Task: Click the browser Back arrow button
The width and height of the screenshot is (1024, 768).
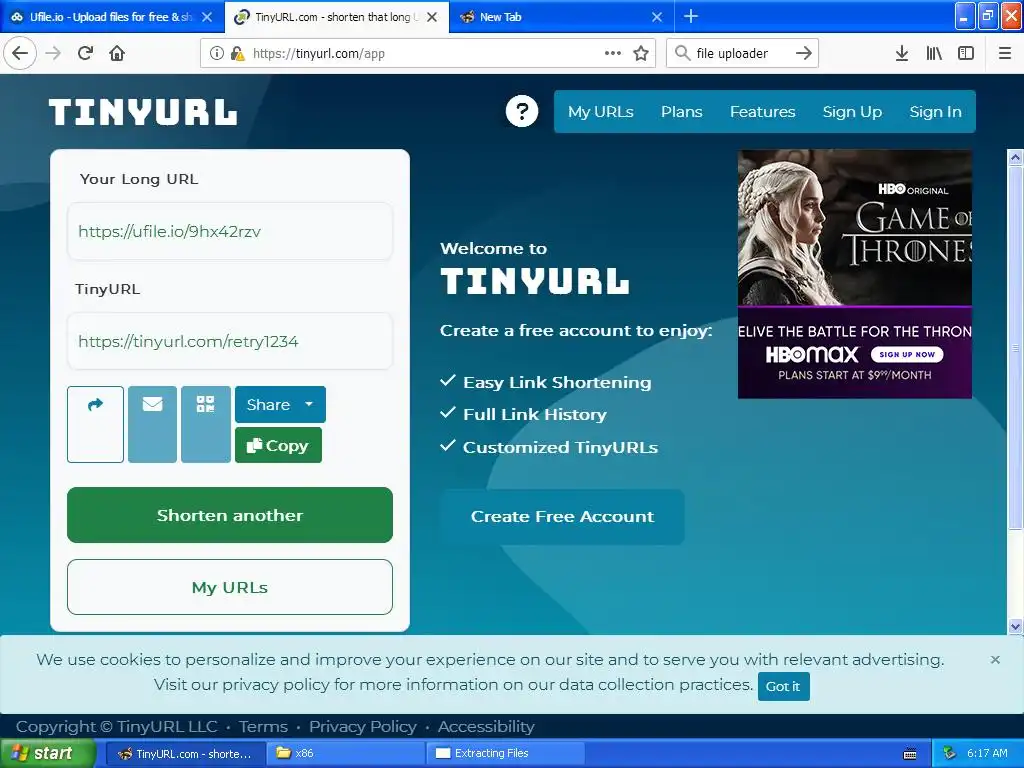Action: [20, 54]
